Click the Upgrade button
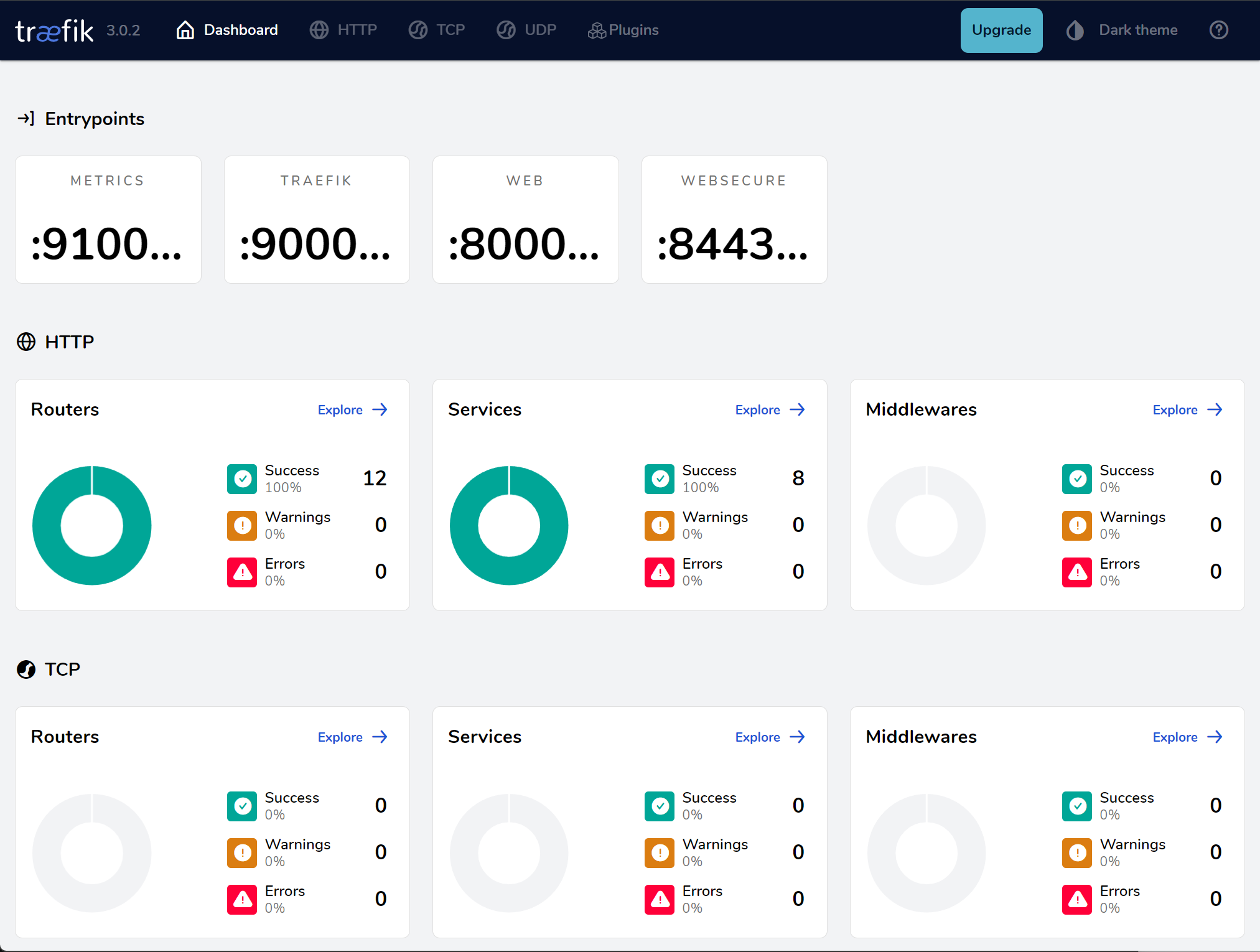Image resolution: width=1260 pixels, height=952 pixels. 1001,30
